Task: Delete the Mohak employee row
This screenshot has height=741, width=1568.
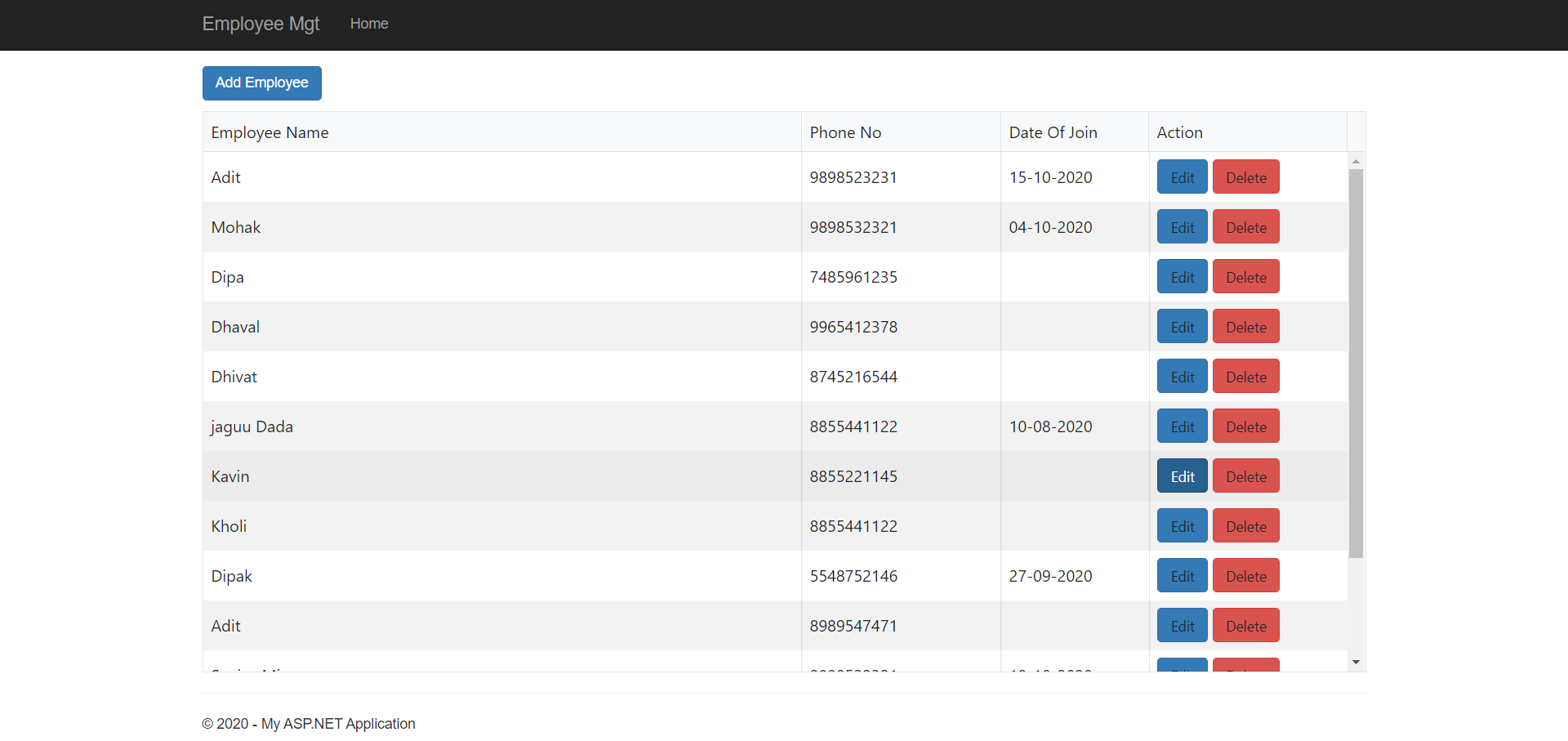Action: point(1245,227)
